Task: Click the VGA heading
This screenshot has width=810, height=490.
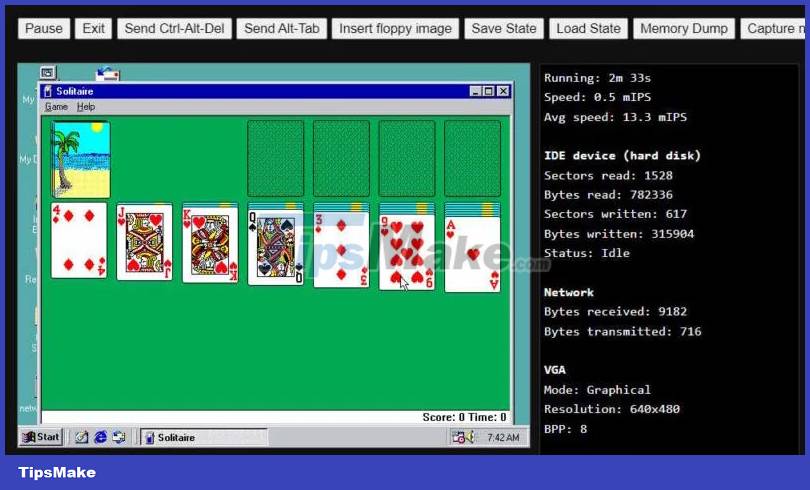Action: click(x=555, y=370)
